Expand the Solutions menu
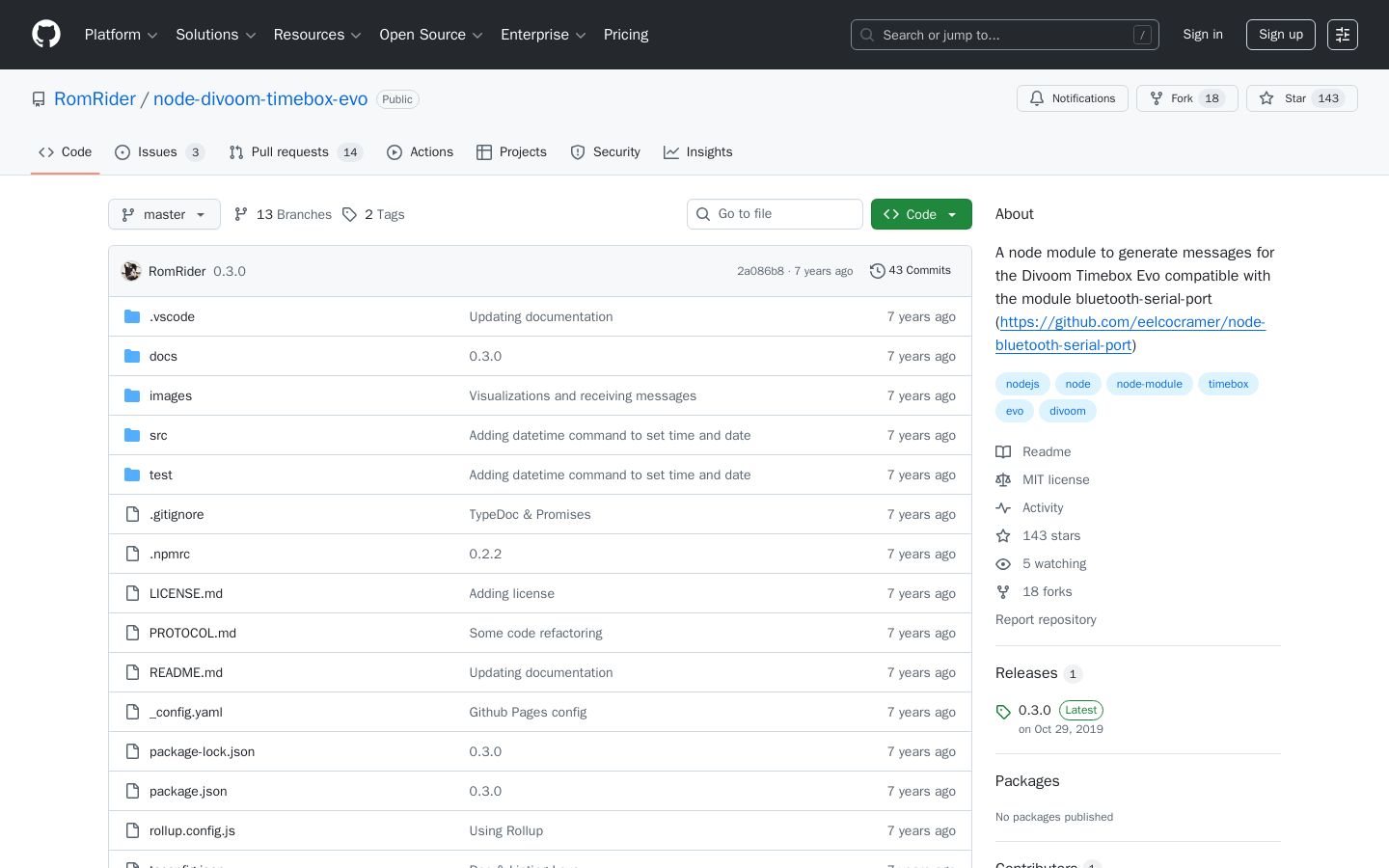This screenshot has height=868, width=1389. [x=215, y=35]
